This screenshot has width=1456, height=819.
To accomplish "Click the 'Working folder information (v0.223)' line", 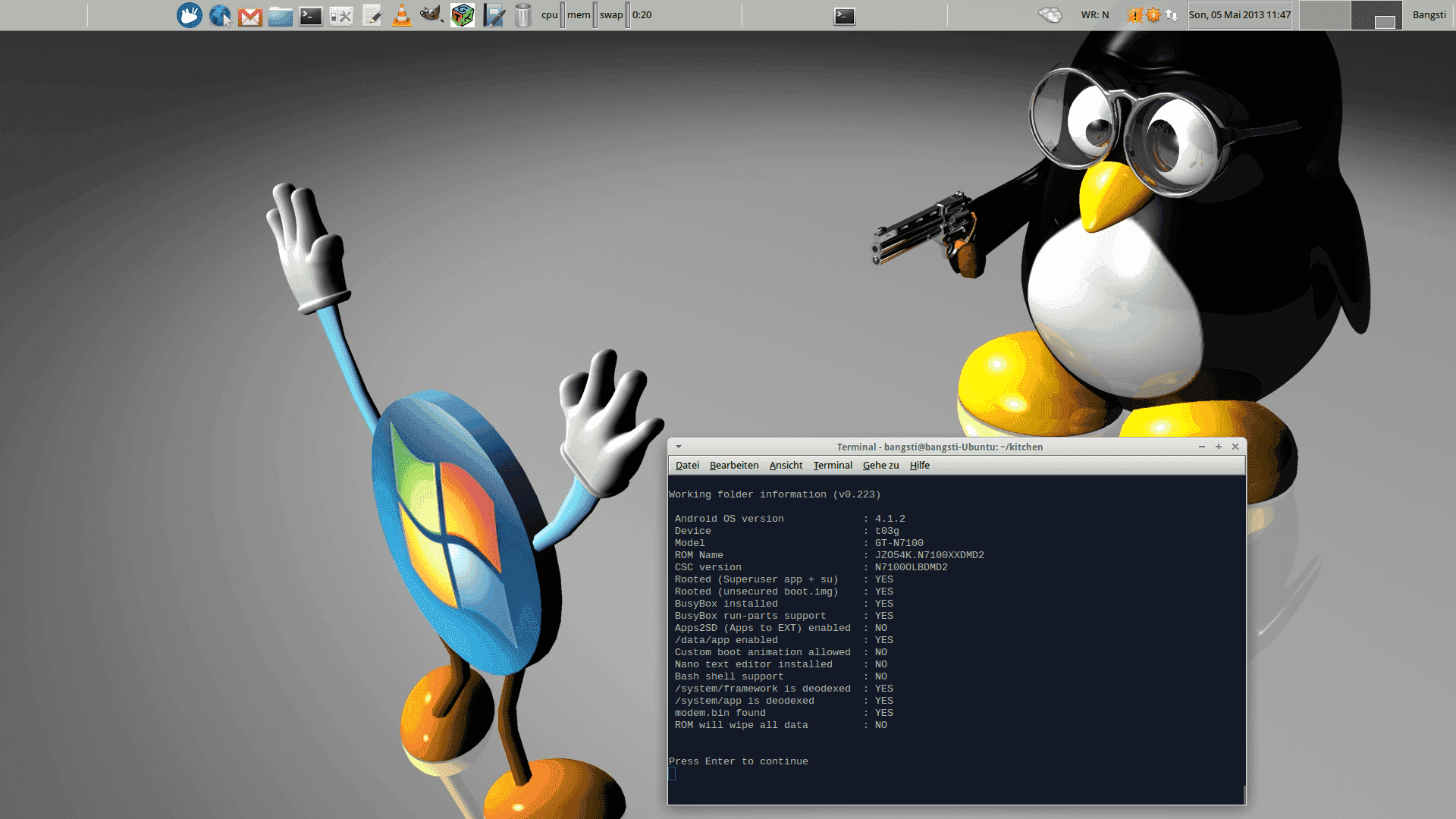I will coord(774,494).
